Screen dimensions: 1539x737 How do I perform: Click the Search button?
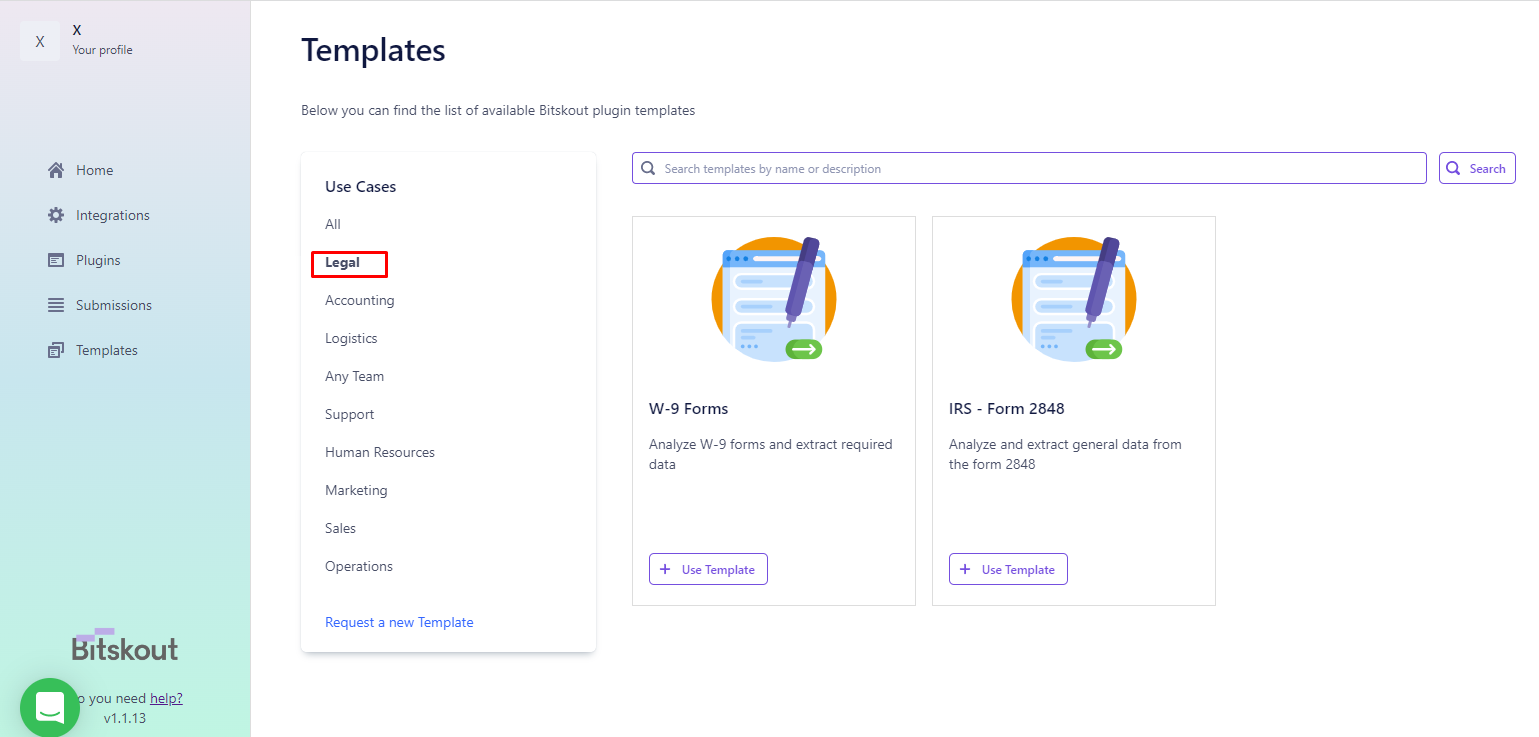tap(1477, 168)
